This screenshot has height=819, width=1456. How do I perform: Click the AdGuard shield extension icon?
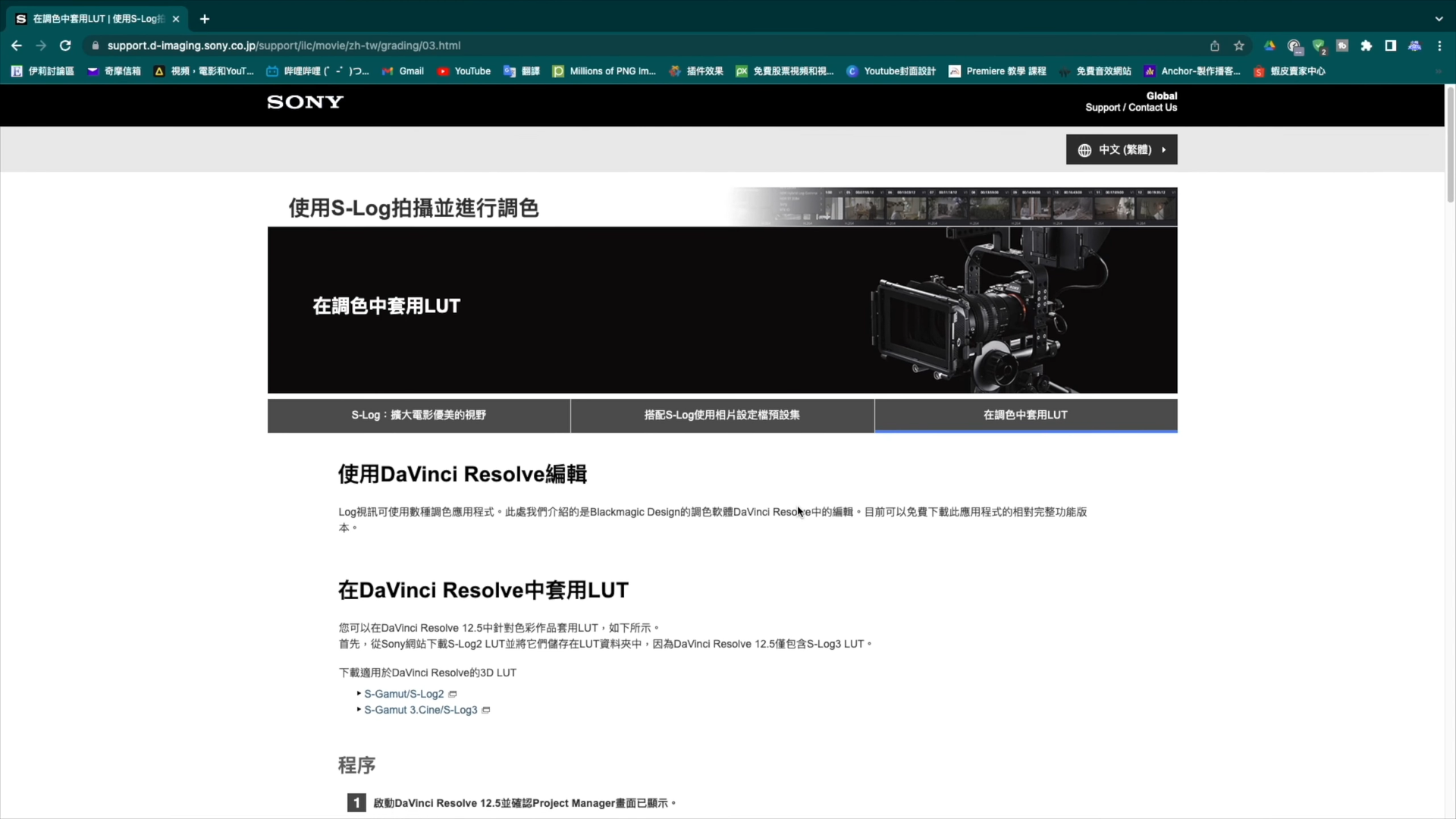(1319, 45)
